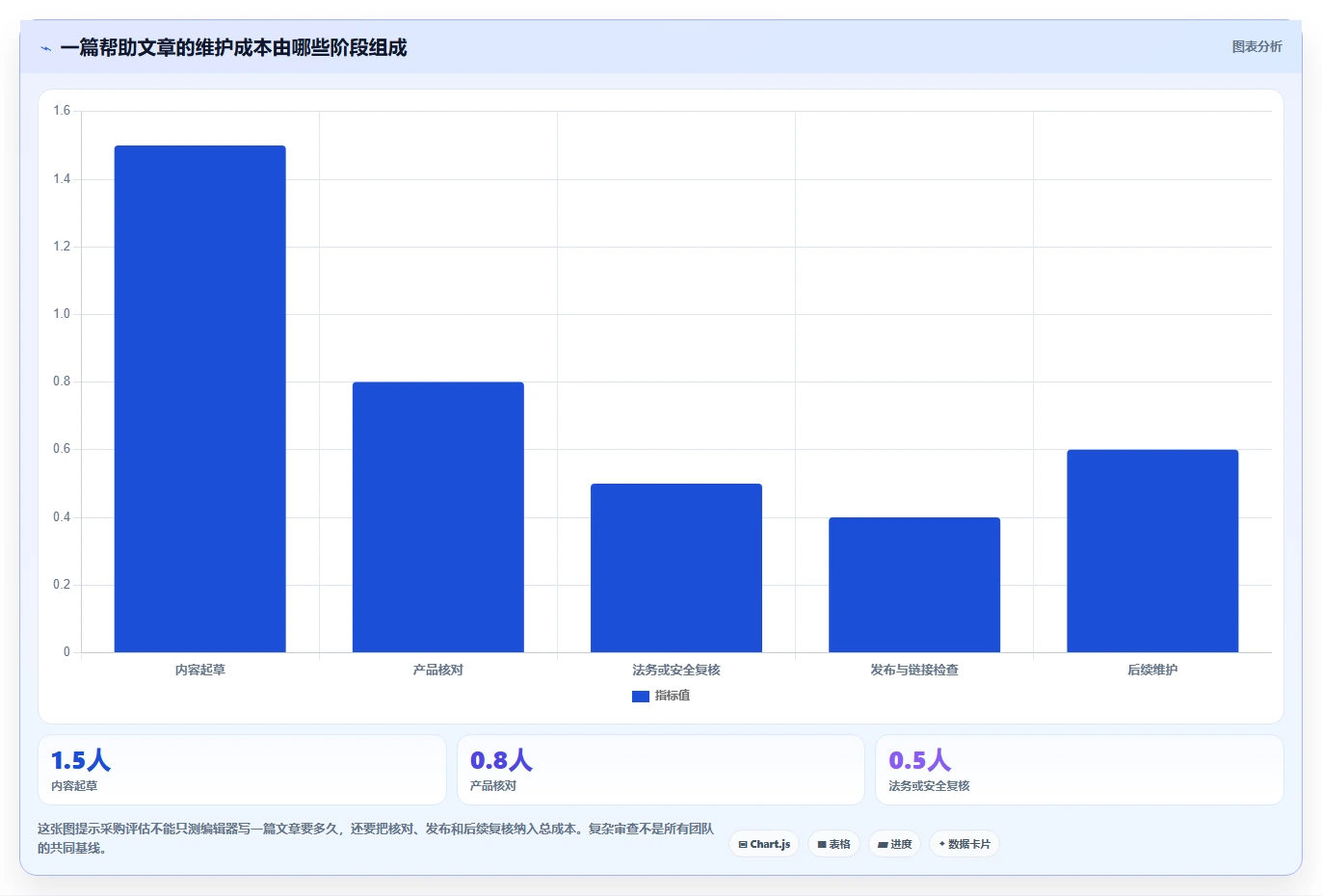This screenshot has height=896, width=1322.
Task: Click the Chart.js tag chip
Action: tap(764, 844)
